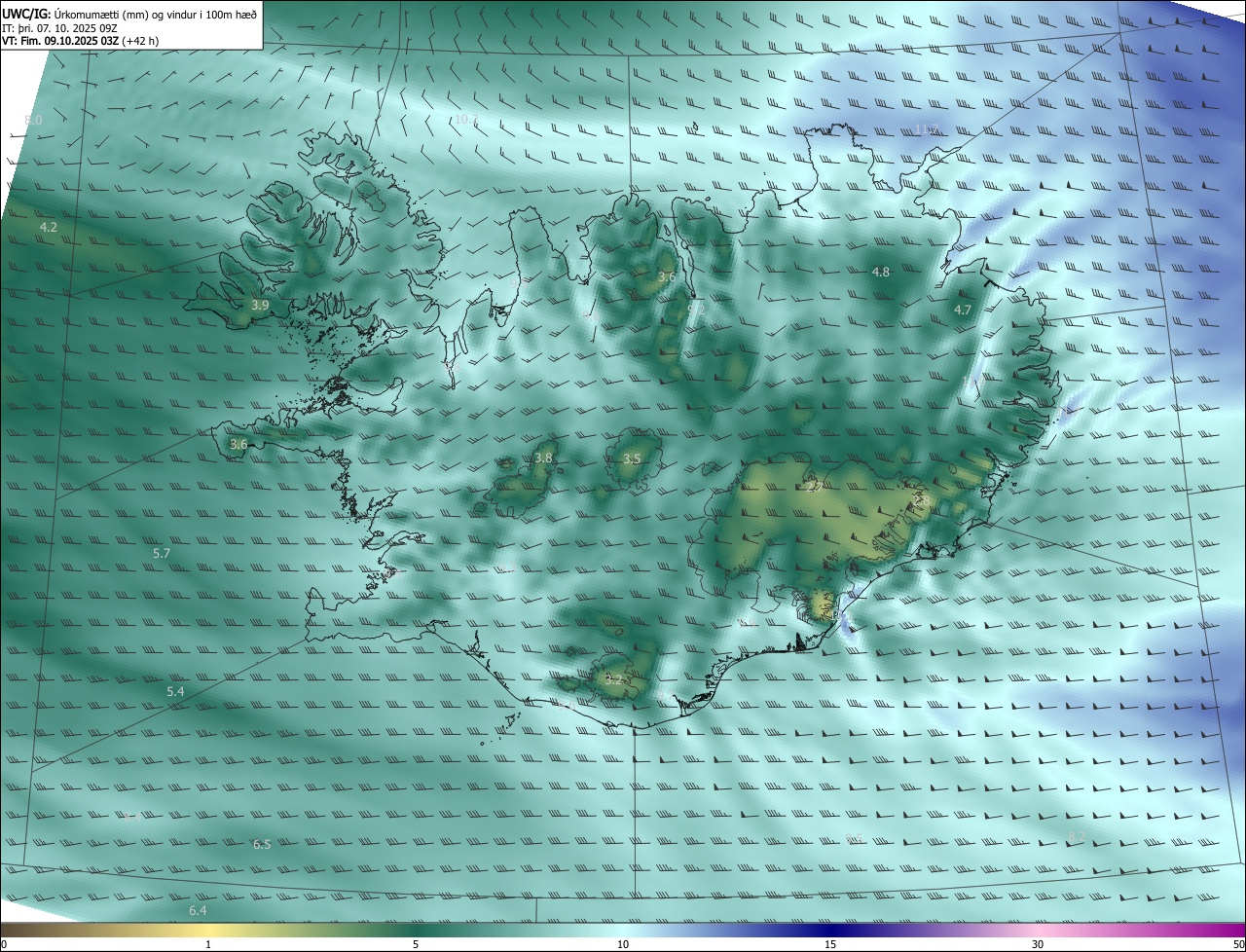This screenshot has height=952, width=1246.
Task: Click the 6.5 value label
Action: [262, 844]
